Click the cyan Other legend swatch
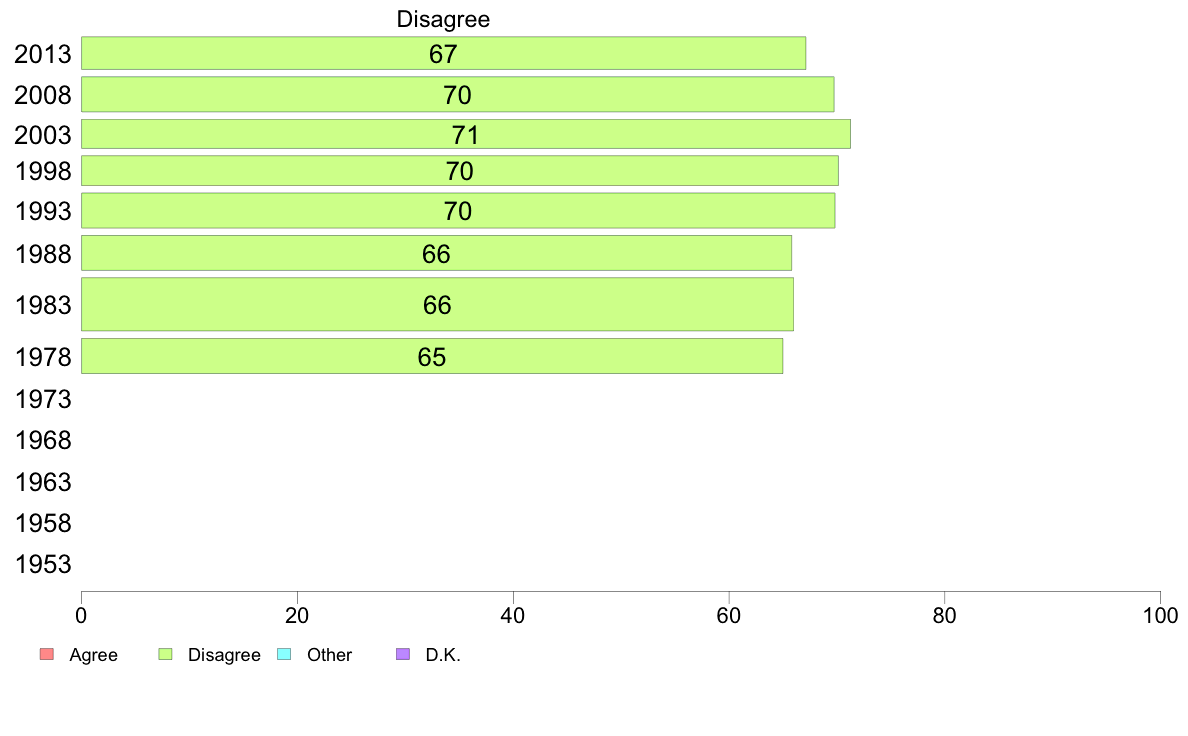This screenshot has height=736, width=1188. [x=284, y=654]
